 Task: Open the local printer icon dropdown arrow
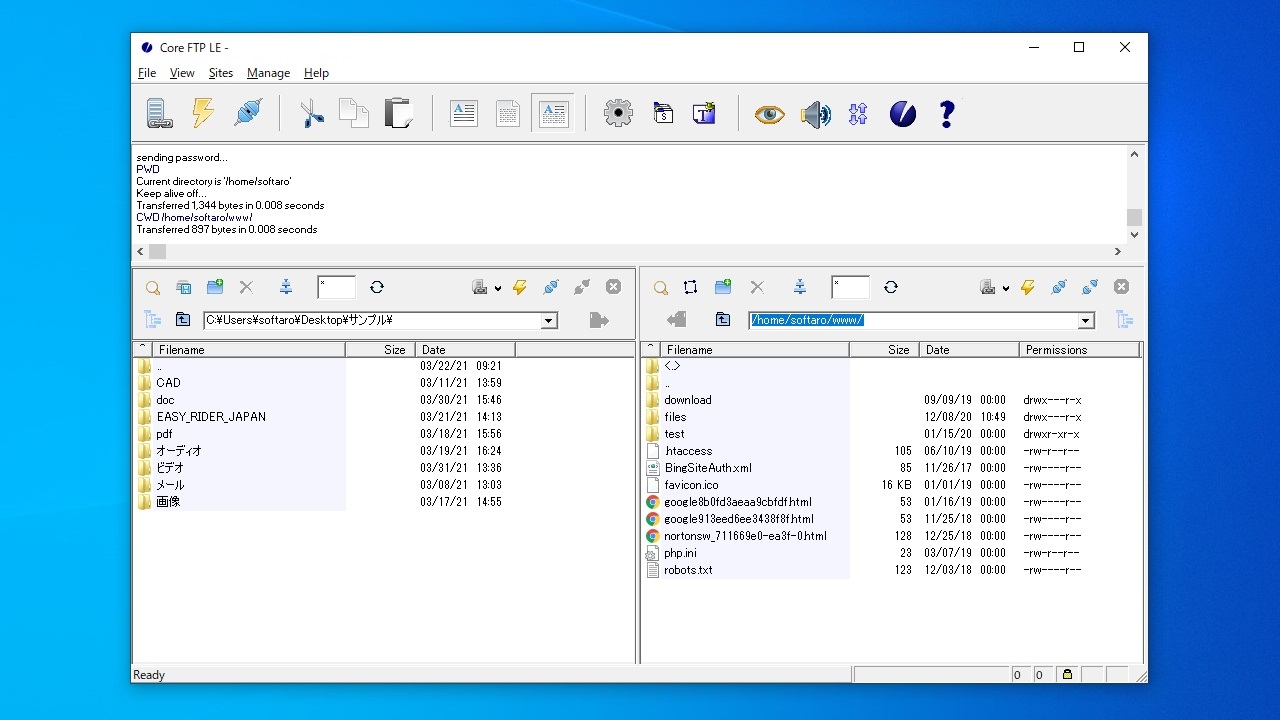498,289
